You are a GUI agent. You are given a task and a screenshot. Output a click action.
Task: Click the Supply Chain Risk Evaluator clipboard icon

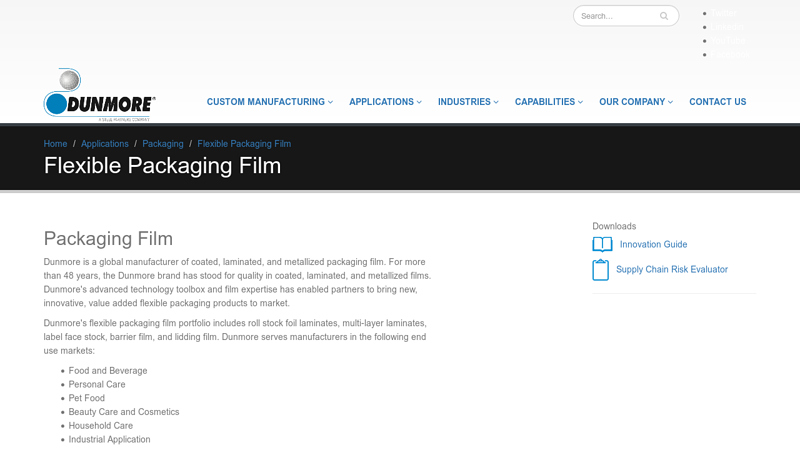[601, 270]
